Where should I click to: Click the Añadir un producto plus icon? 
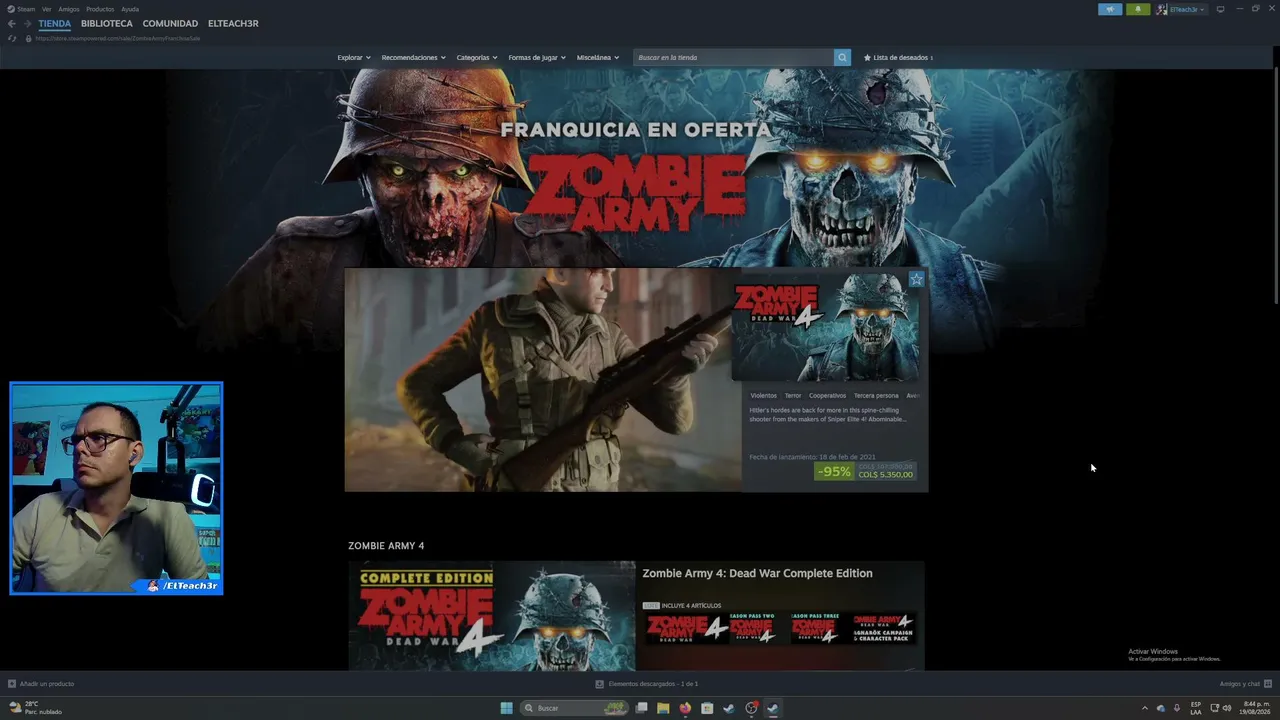click(12, 684)
